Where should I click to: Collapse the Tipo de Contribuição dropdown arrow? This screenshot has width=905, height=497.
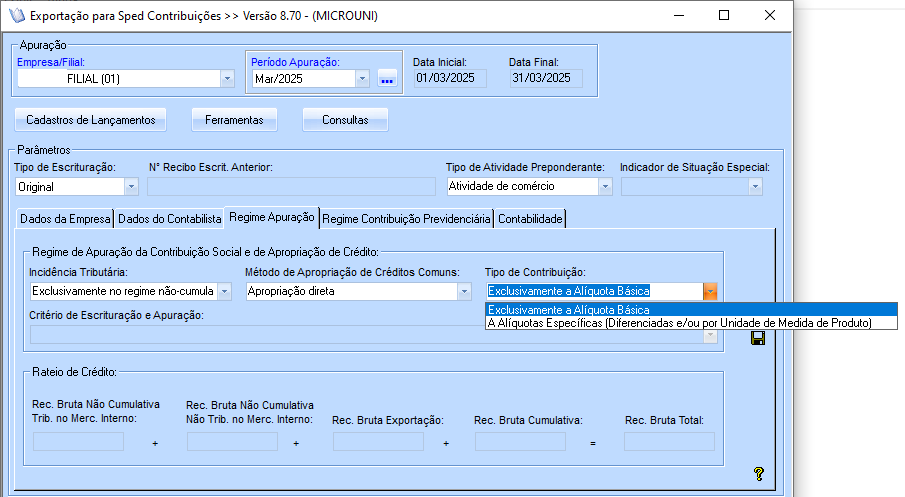(x=710, y=292)
